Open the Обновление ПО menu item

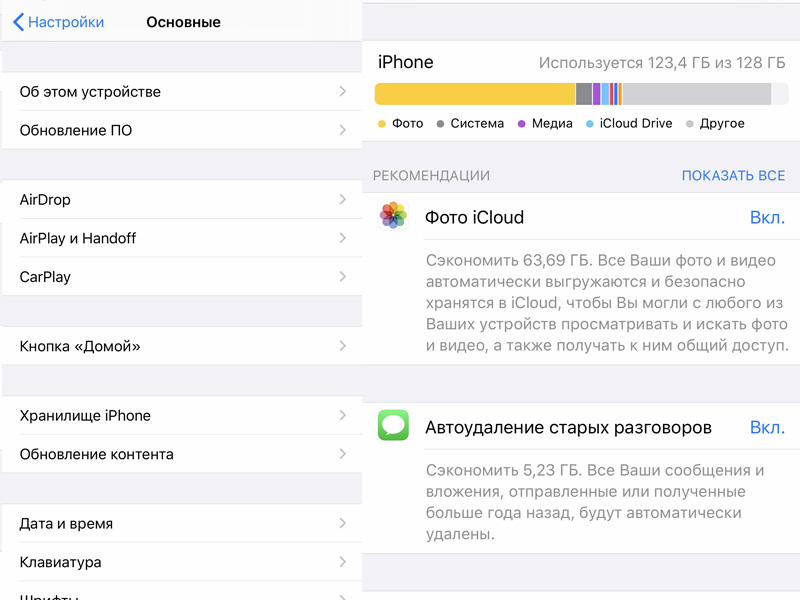tap(182, 130)
